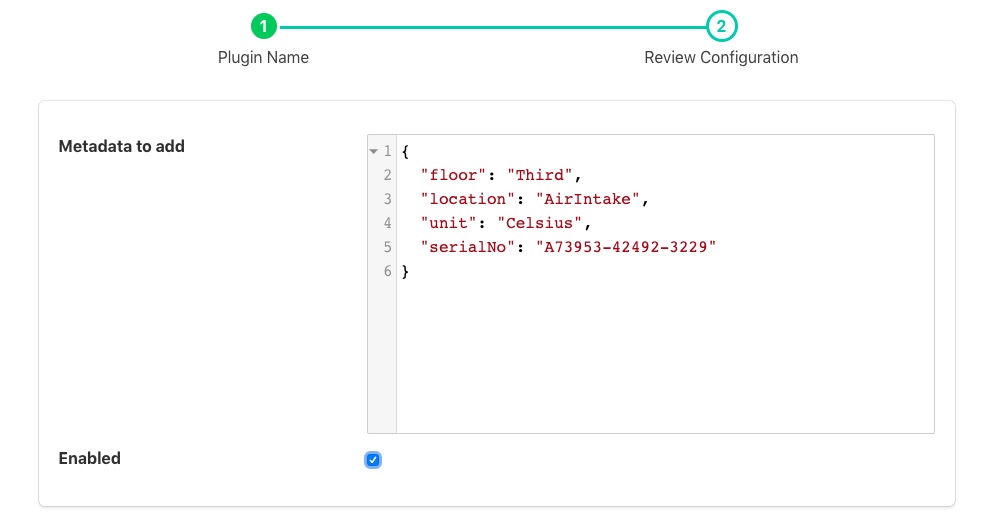Open the Plugin Name step
This screenshot has width=994, height=515.
263,57
